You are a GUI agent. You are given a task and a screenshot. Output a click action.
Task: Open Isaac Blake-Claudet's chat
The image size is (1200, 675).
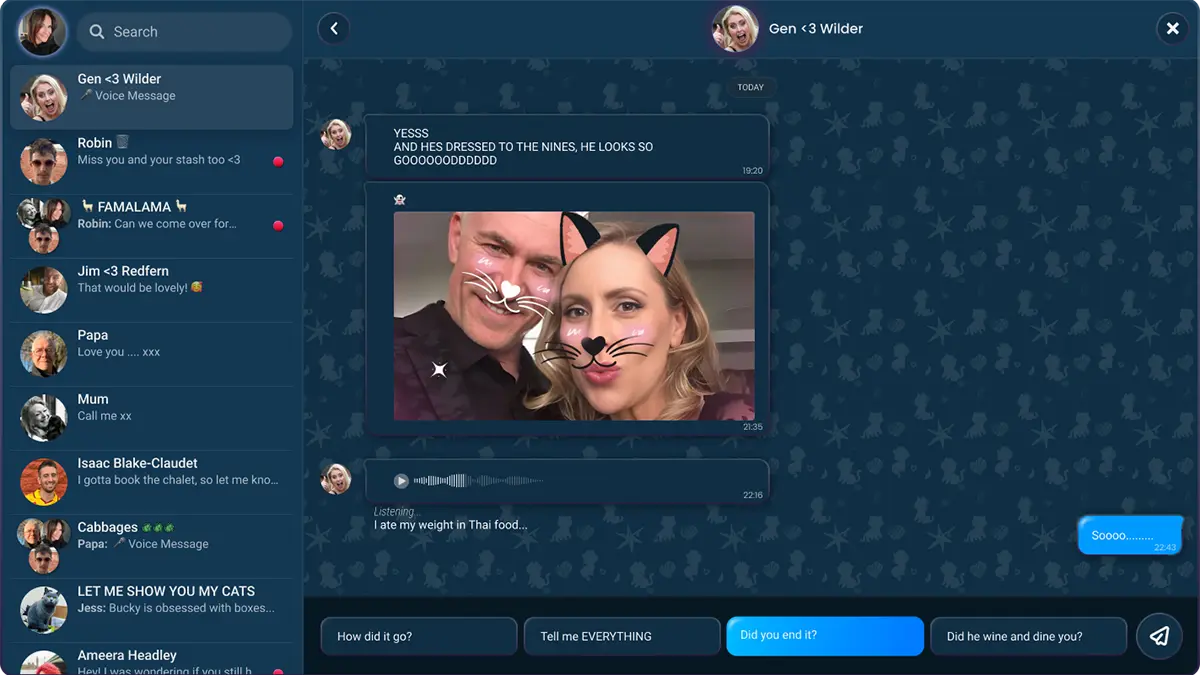pos(152,481)
